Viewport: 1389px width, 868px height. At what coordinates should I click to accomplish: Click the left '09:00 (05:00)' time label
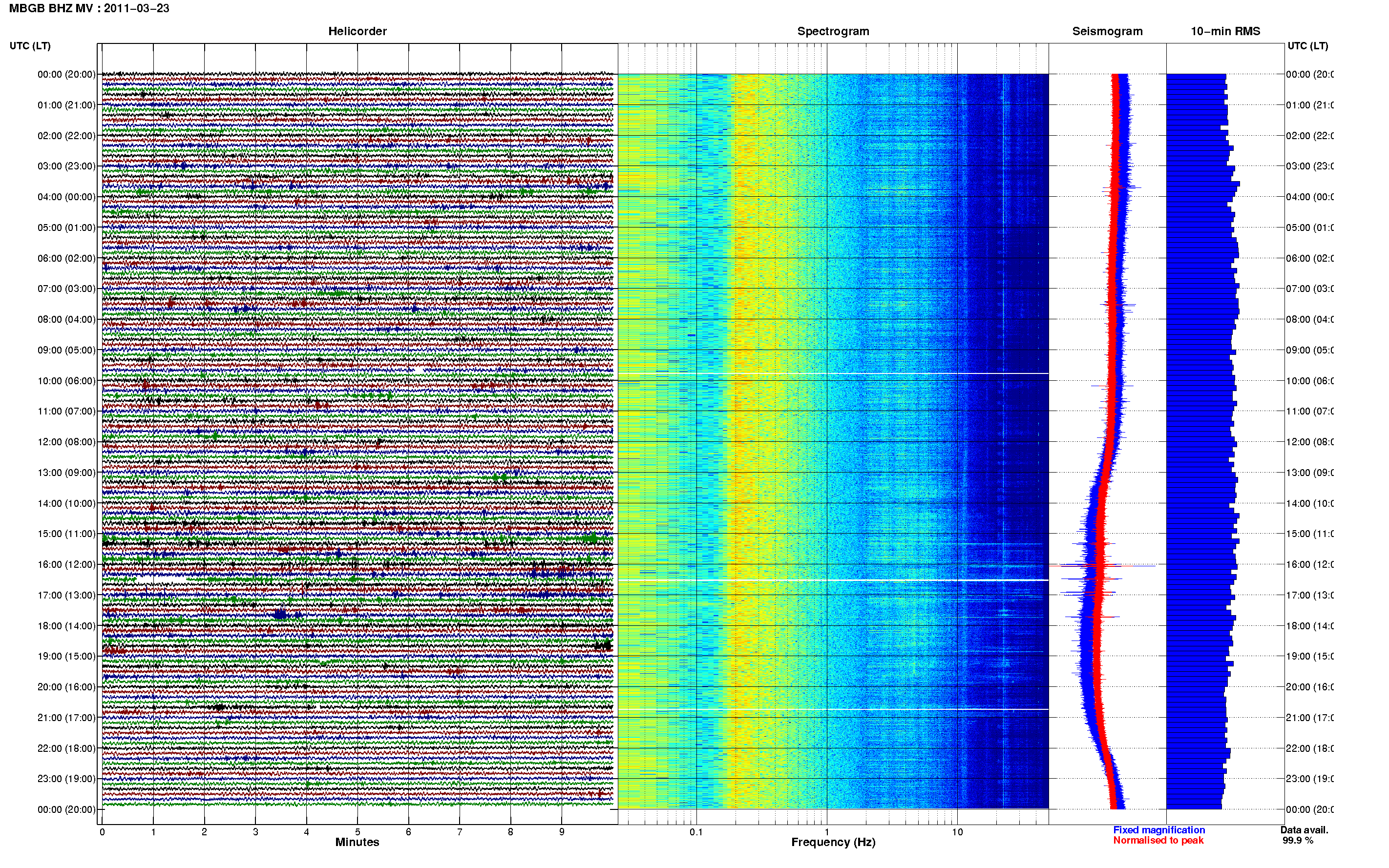[x=66, y=350]
